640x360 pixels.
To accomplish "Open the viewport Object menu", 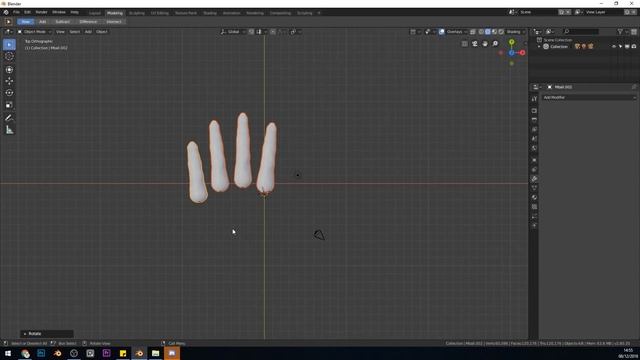I will point(102,31).
